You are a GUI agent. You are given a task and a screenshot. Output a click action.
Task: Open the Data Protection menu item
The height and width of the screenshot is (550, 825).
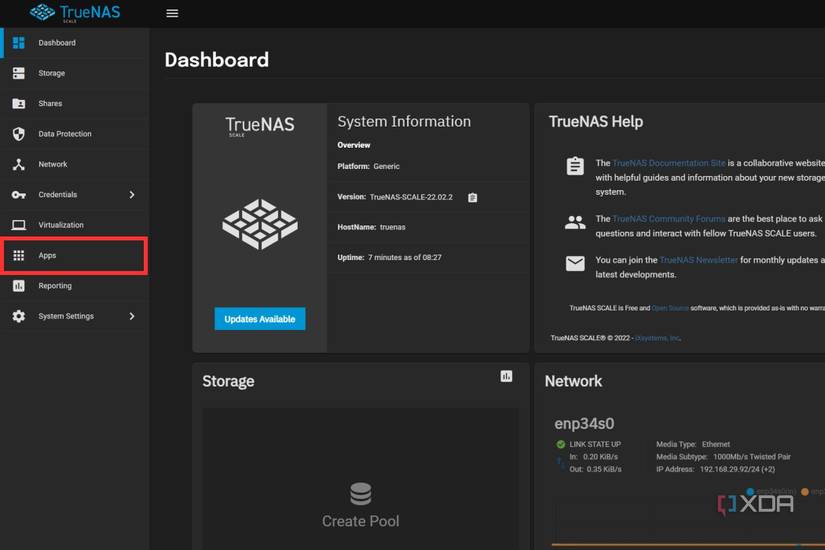(x=74, y=134)
